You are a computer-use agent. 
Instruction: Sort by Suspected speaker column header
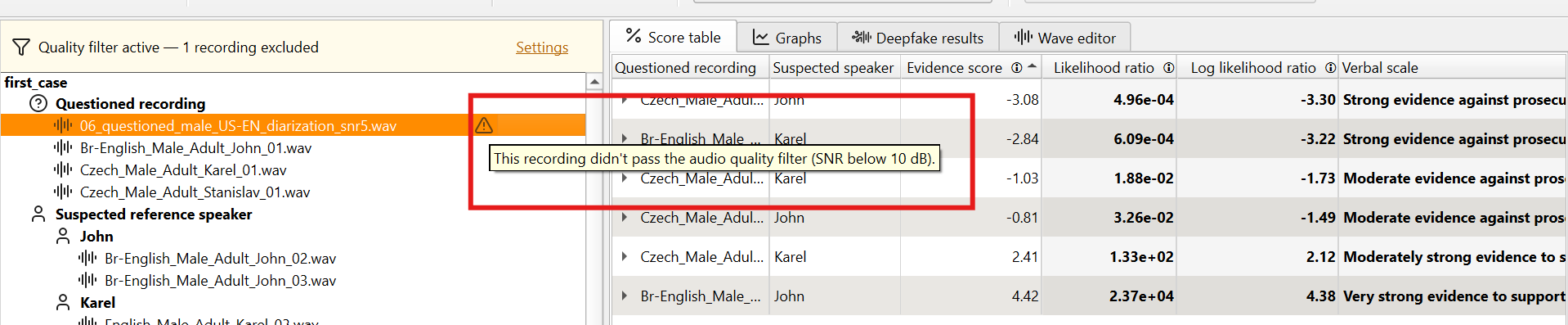pos(835,68)
